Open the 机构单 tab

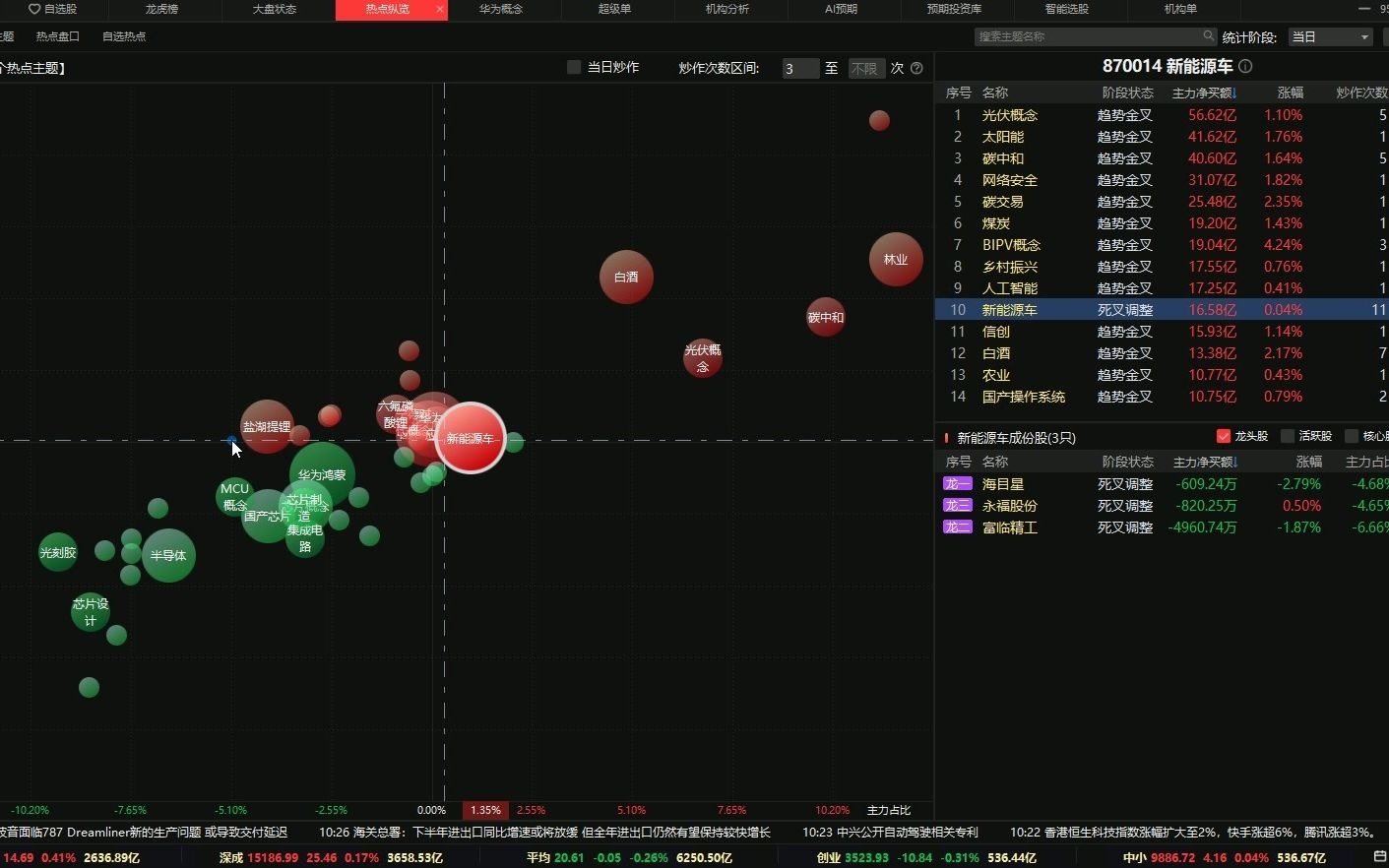[x=1180, y=9]
